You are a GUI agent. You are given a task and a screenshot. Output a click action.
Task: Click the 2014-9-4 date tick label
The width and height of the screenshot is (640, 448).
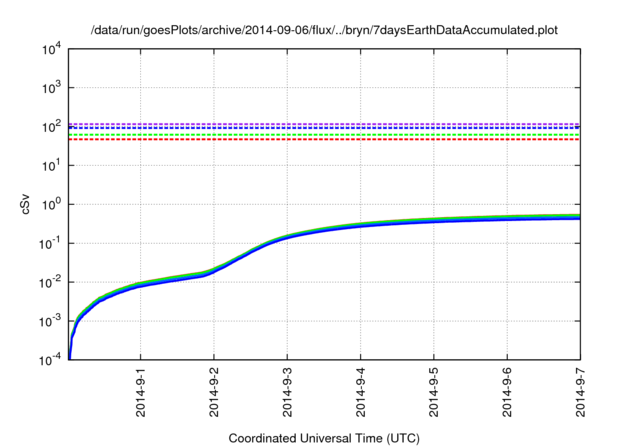[360, 392]
